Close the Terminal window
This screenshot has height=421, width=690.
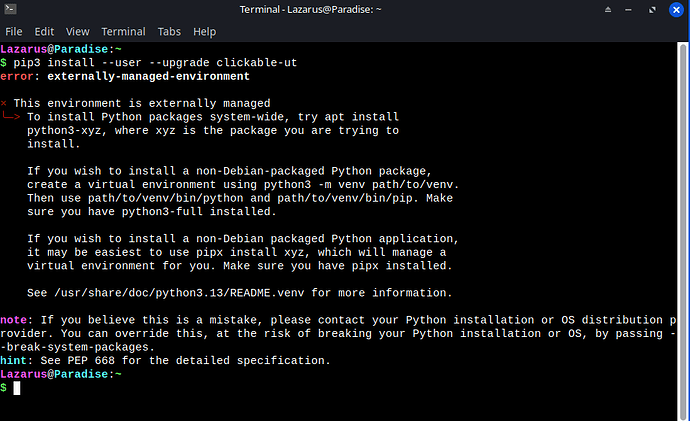pyautogui.click(x=677, y=10)
